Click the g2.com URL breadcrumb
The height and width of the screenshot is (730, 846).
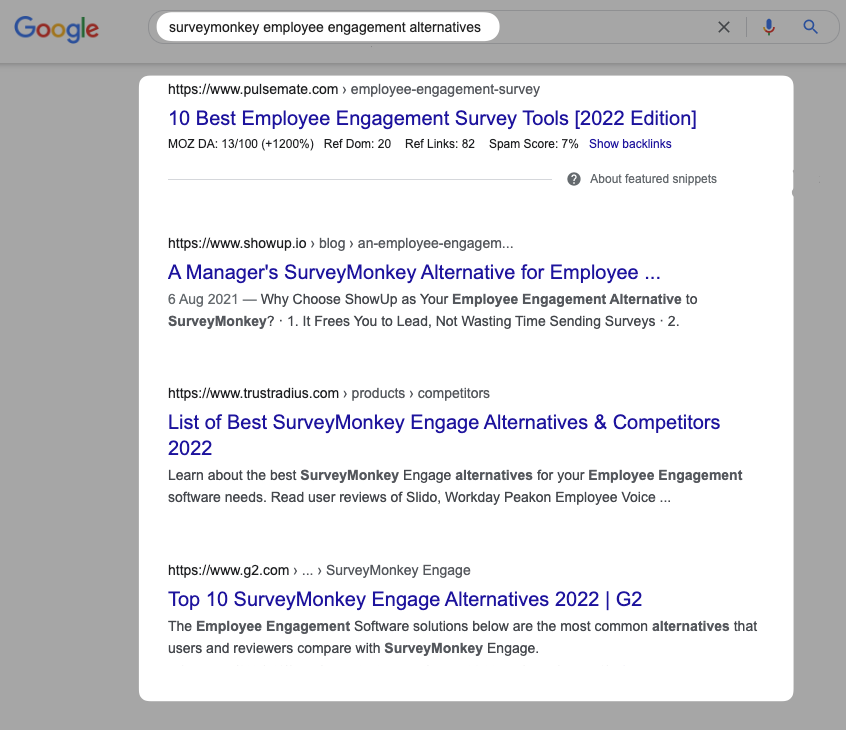[319, 570]
